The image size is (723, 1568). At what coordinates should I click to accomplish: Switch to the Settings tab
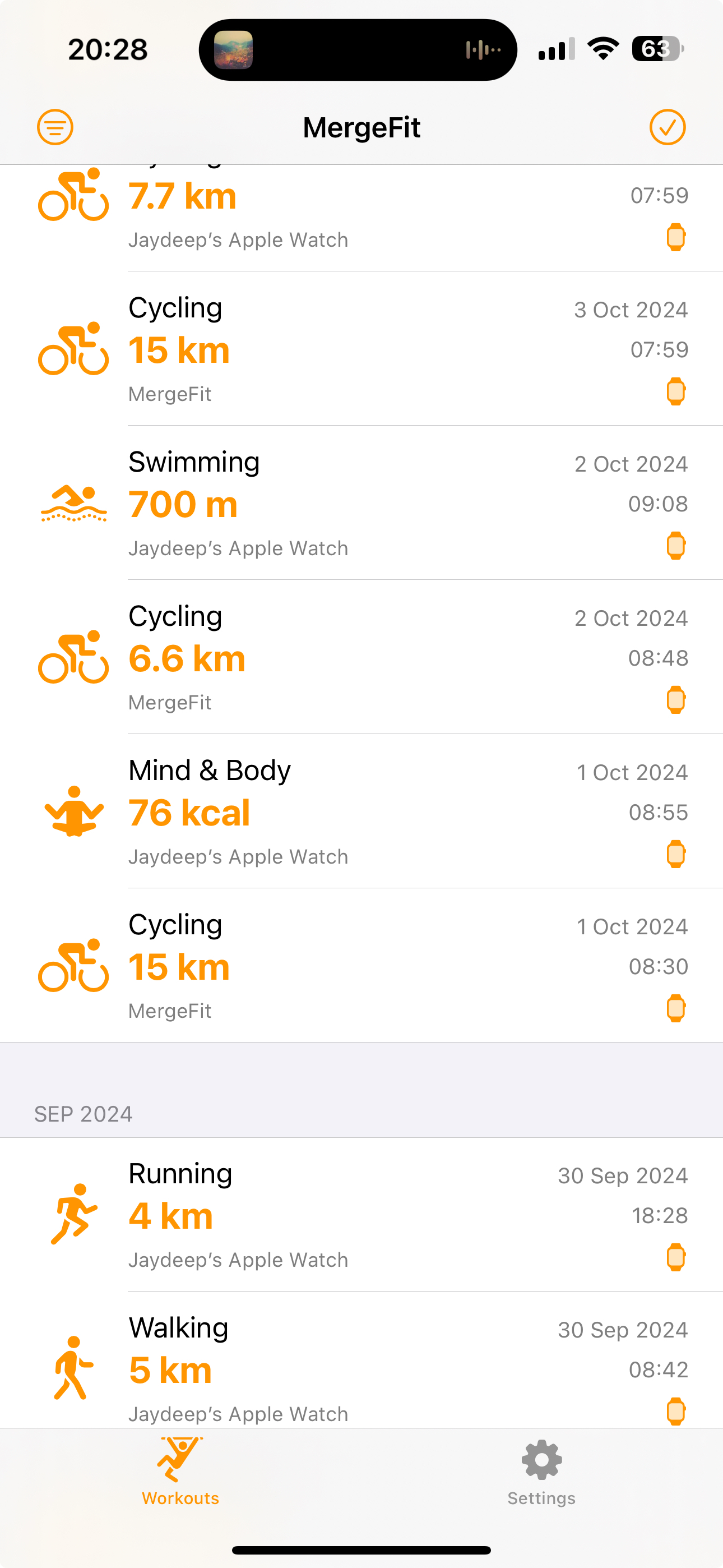(541, 1472)
